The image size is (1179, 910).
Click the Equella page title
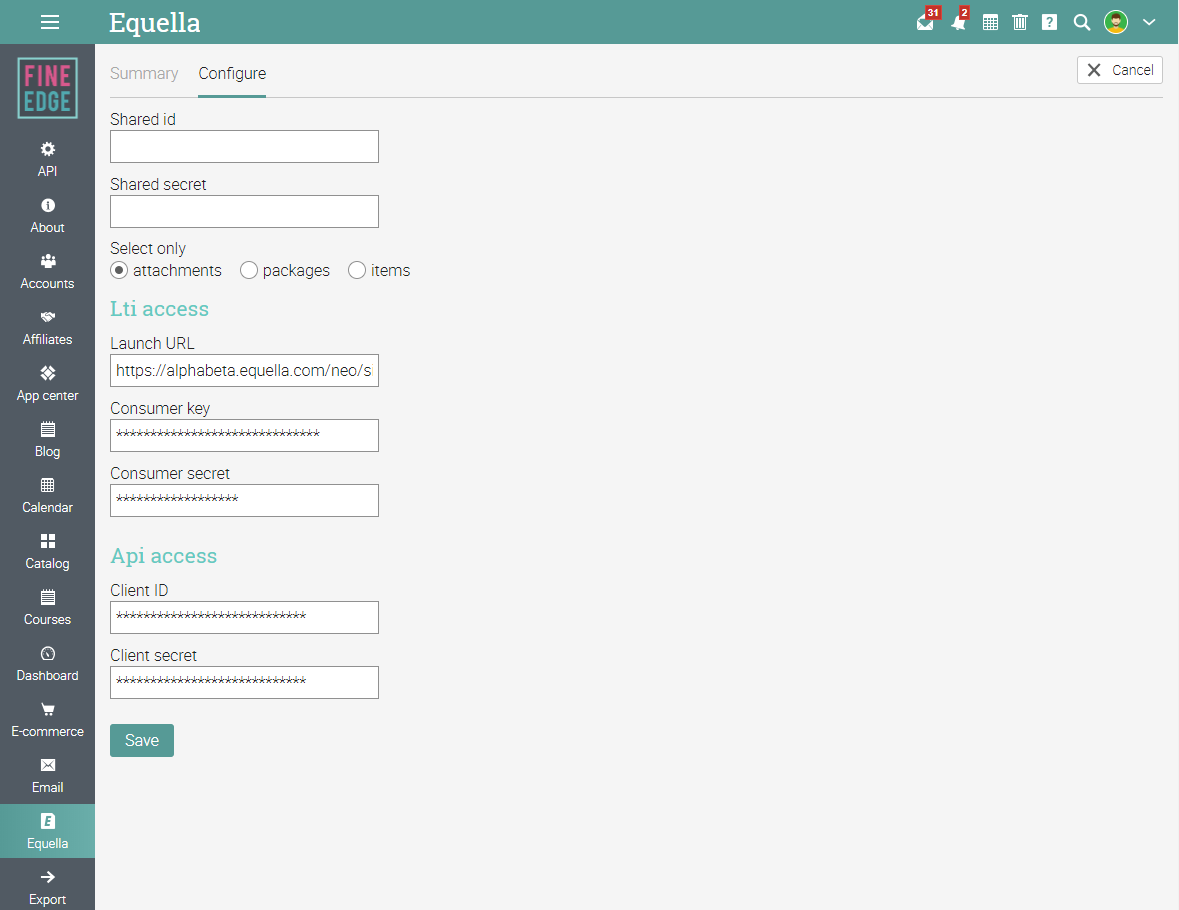(155, 23)
